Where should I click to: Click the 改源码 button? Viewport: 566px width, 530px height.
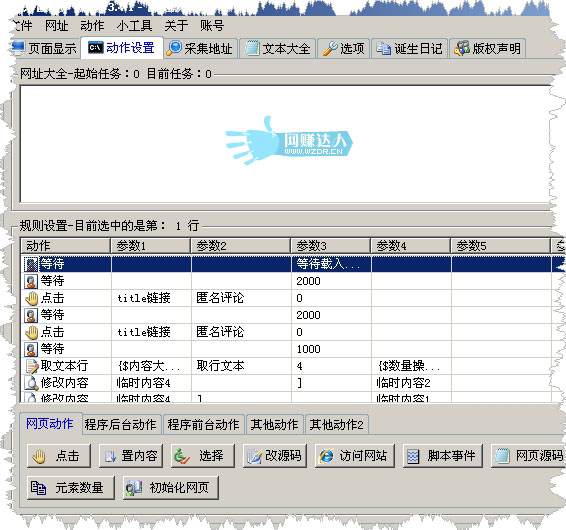(x=275, y=456)
